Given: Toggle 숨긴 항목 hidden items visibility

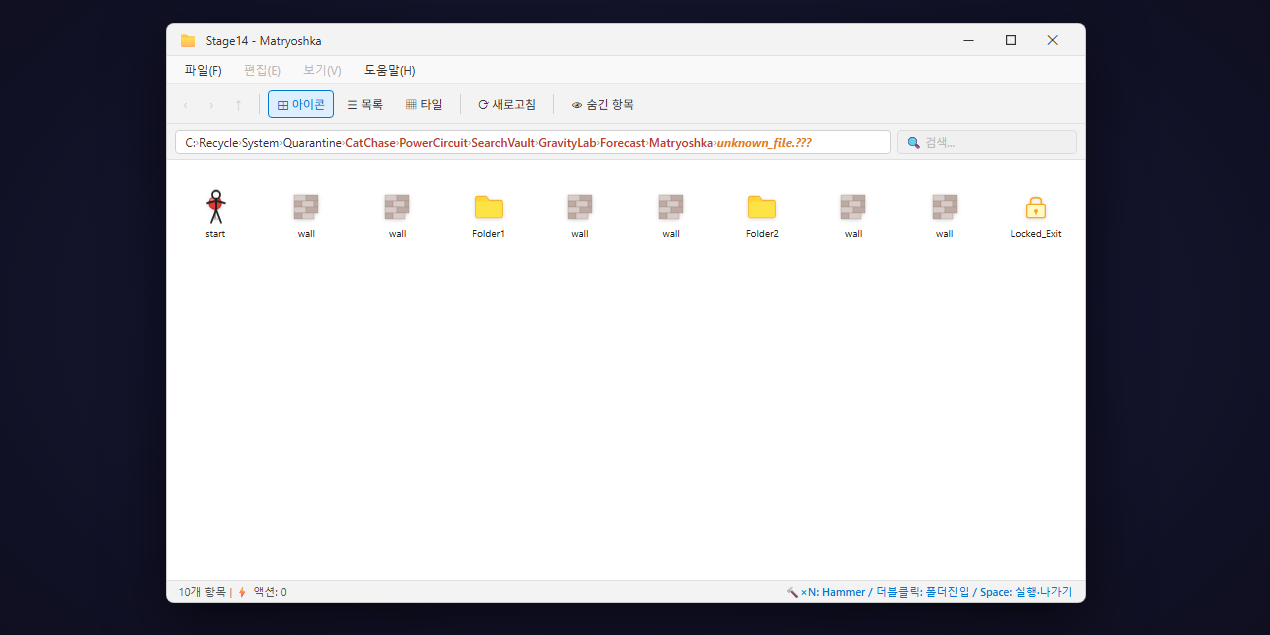Looking at the screenshot, I should [602, 104].
